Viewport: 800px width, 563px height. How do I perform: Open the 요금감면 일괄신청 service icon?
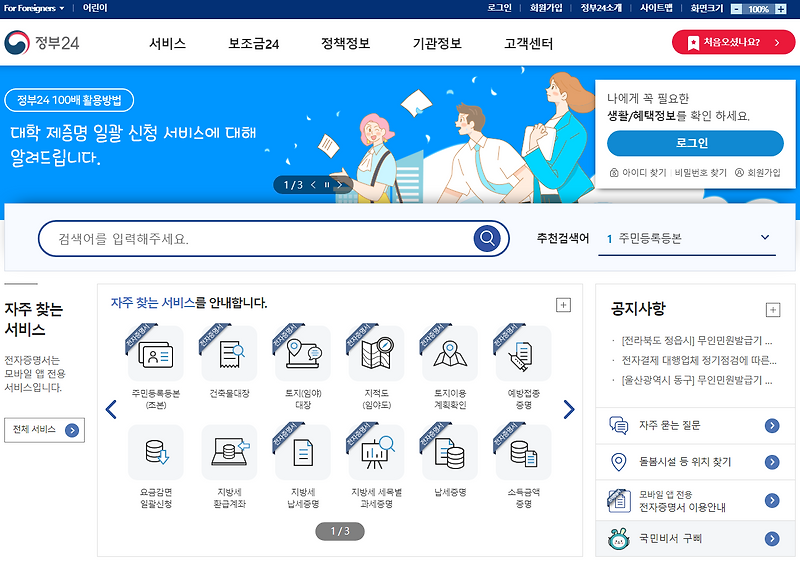click(x=156, y=452)
